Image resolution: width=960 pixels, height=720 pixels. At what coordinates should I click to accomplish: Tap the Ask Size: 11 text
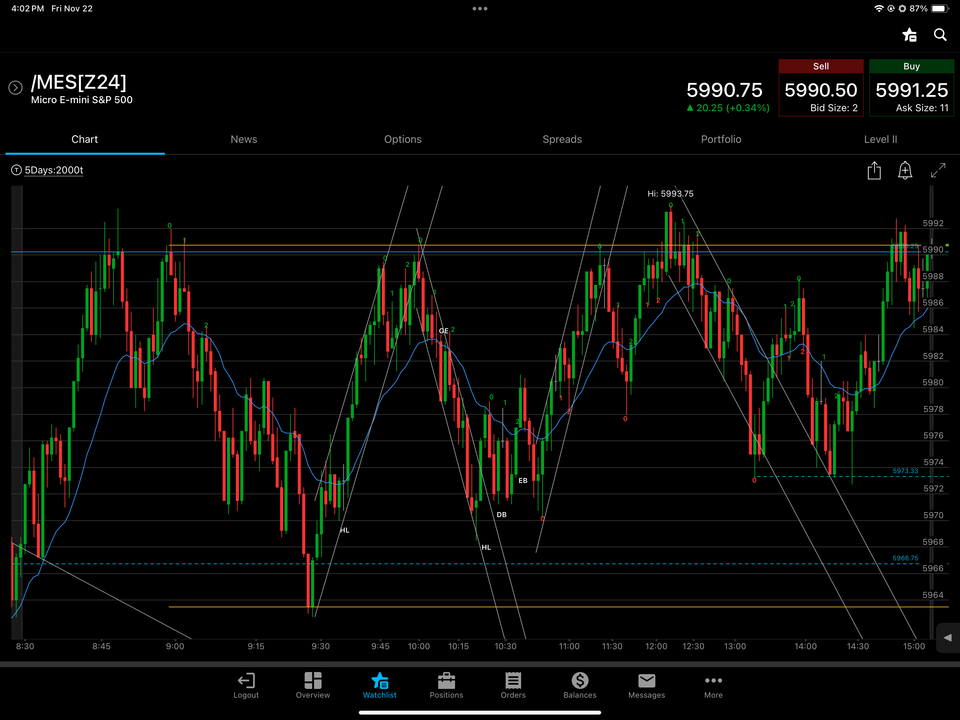[922, 108]
